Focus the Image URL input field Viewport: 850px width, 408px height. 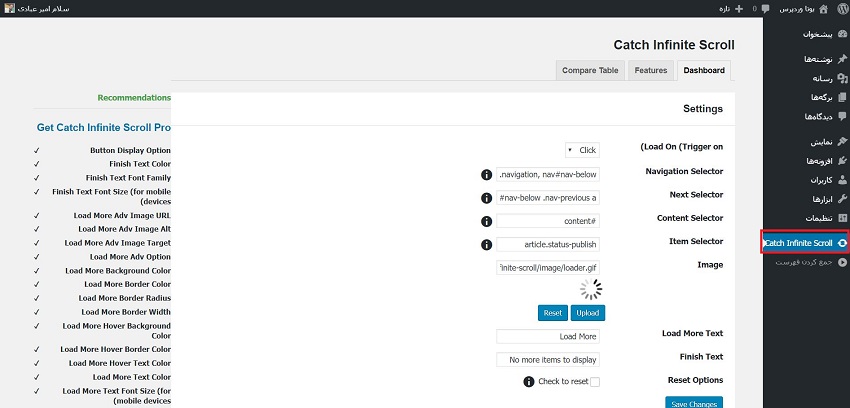tap(548, 268)
